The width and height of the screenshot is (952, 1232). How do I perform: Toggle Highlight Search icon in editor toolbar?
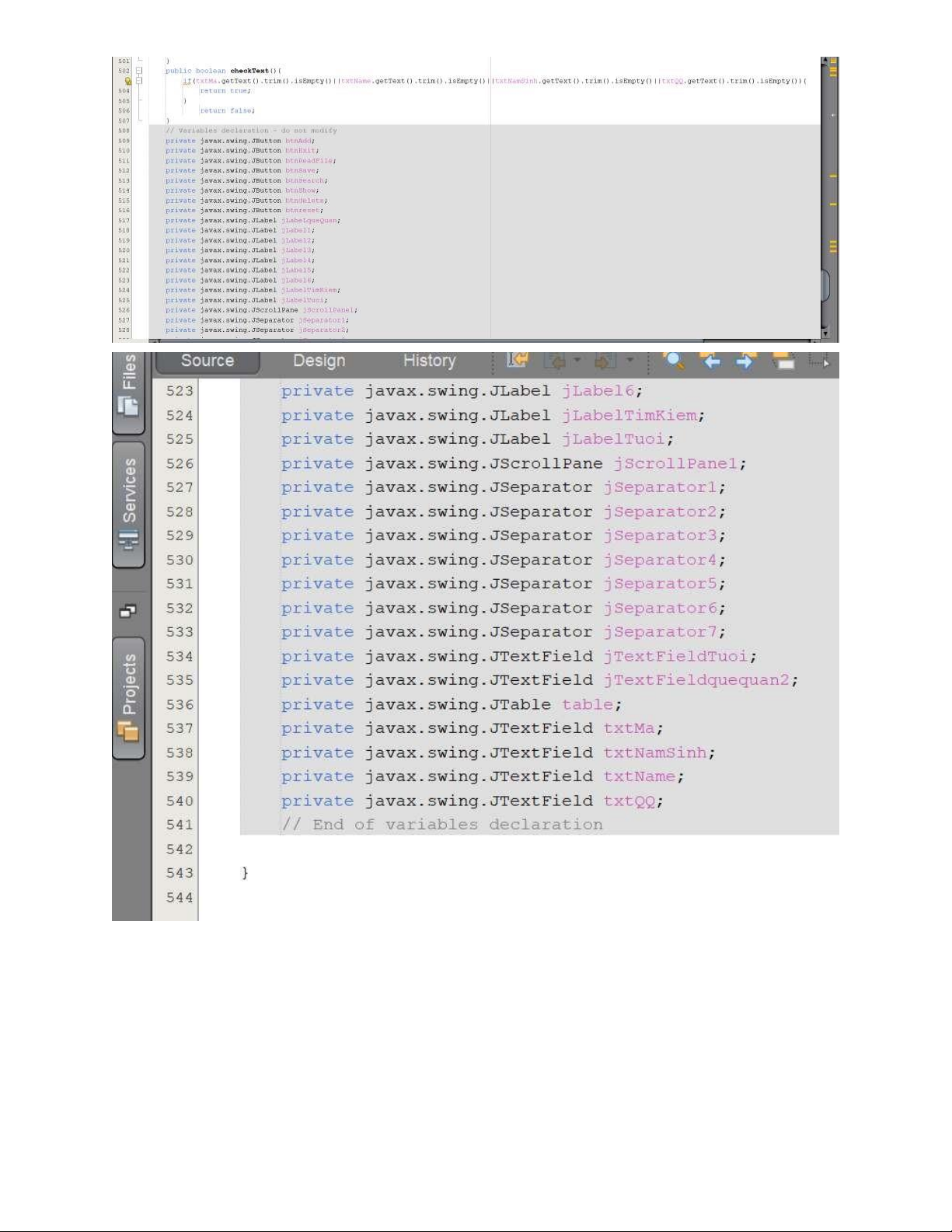(x=783, y=361)
